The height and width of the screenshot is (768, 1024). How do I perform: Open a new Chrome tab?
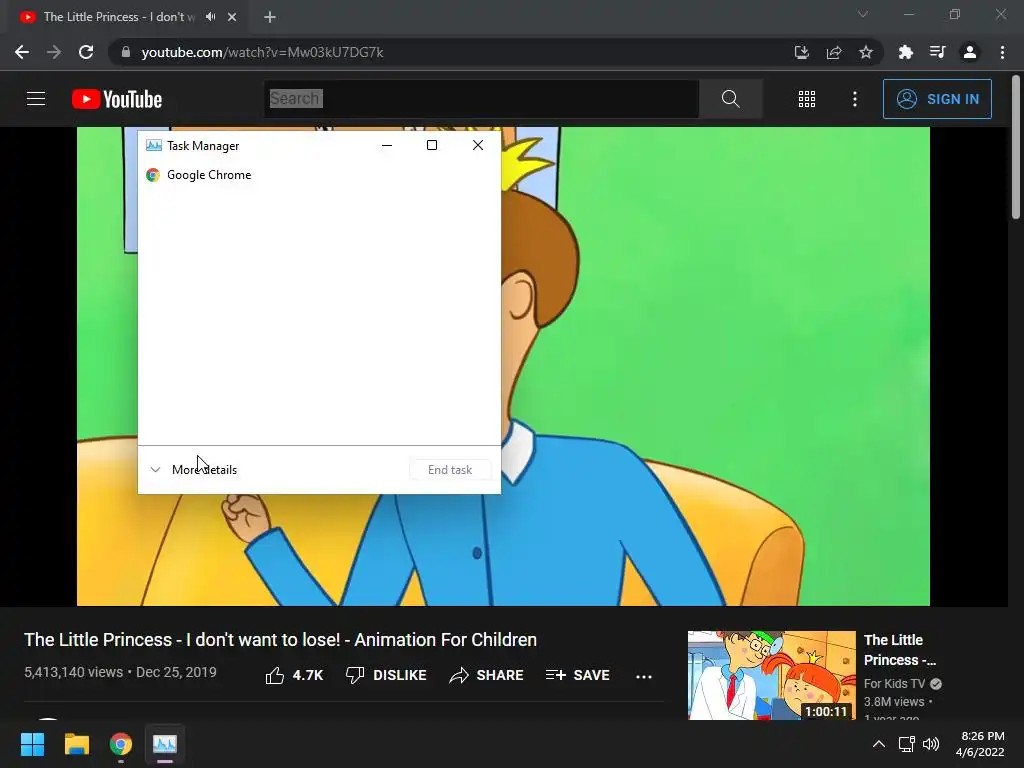point(270,17)
